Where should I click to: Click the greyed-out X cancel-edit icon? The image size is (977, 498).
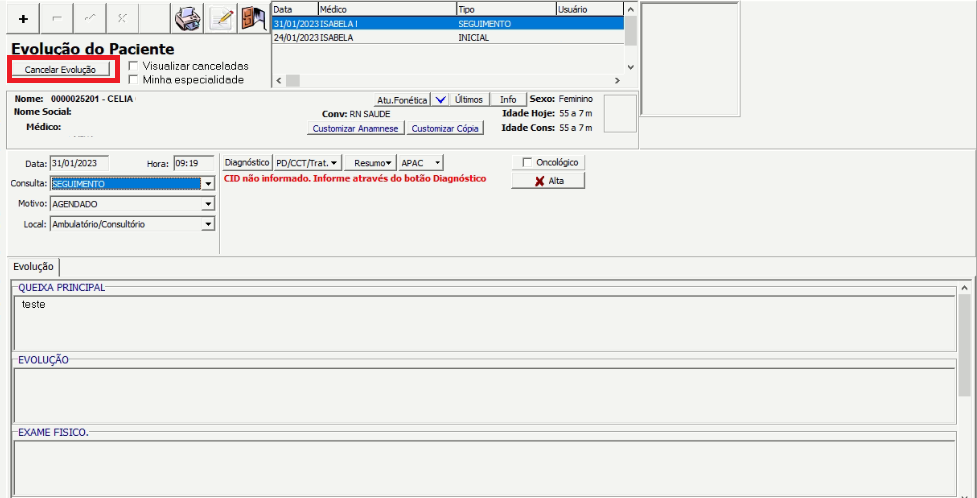[122, 19]
